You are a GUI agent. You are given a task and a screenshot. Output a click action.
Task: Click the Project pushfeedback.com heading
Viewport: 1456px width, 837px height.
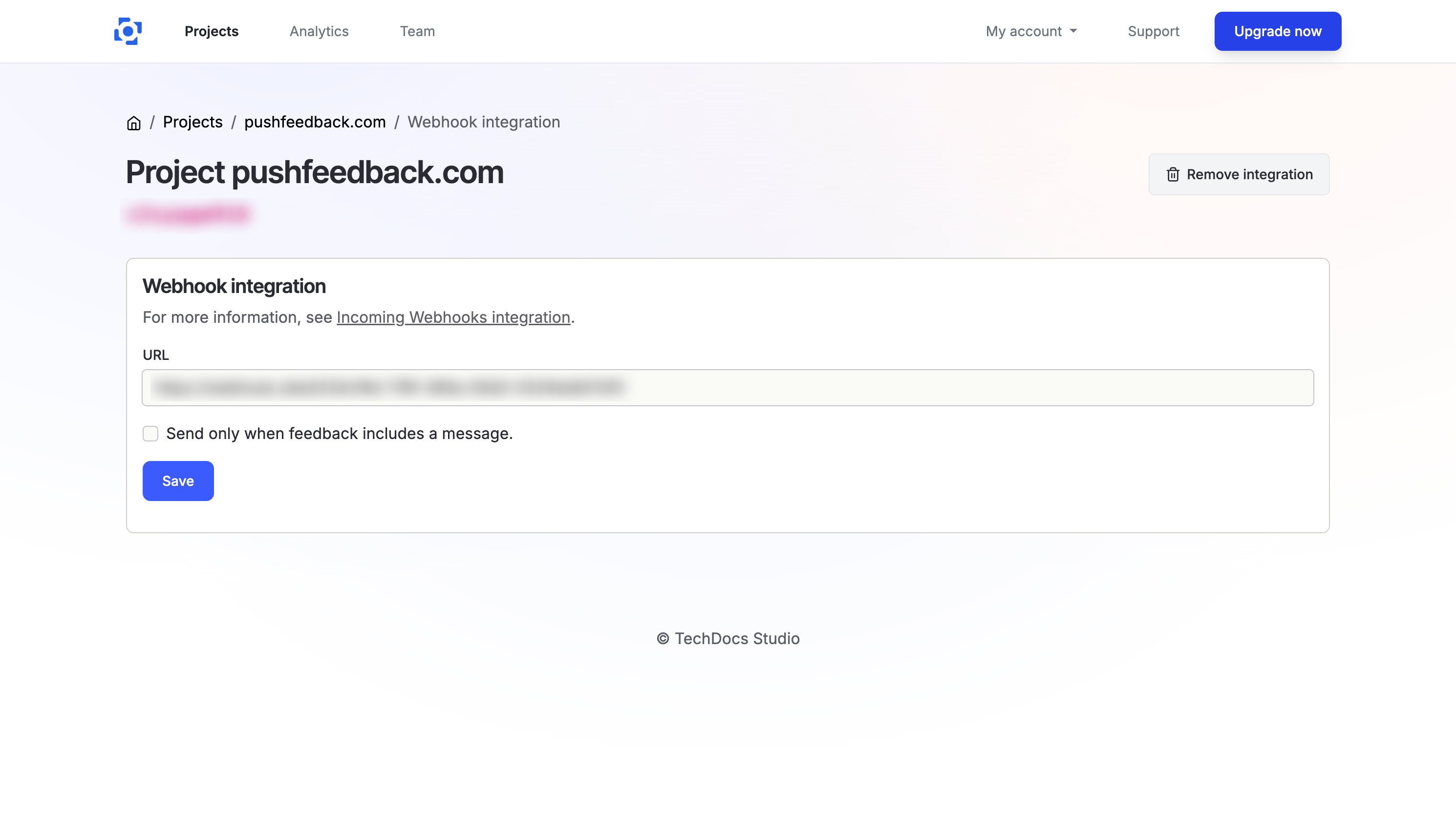pos(315,172)
